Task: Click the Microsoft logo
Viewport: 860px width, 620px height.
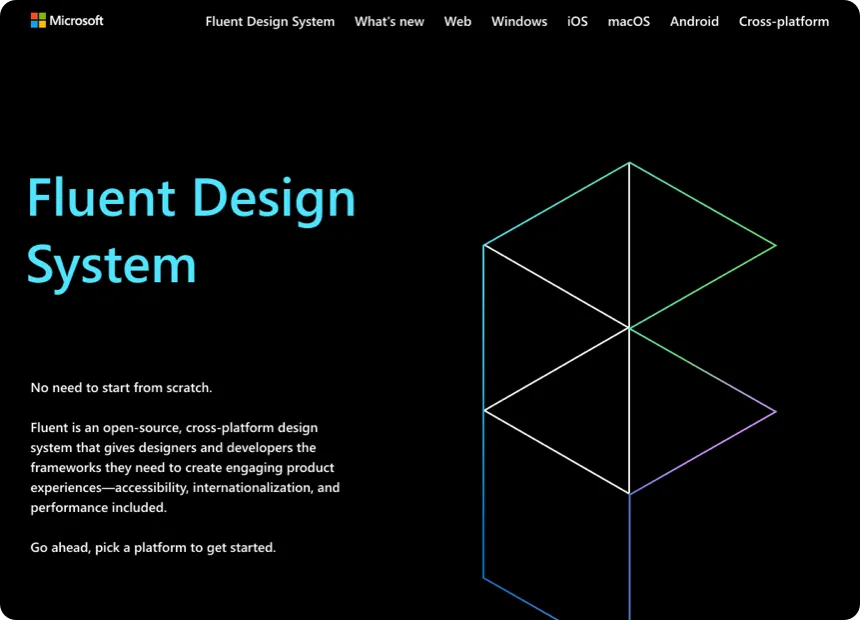Action: tap(67, 21)
